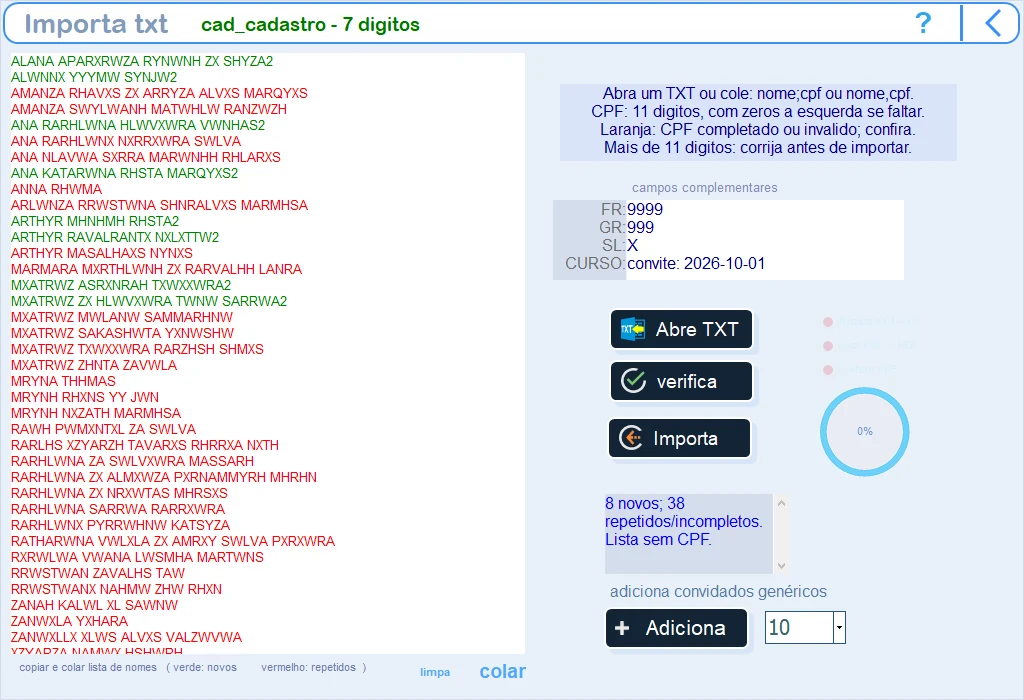The width and height of the screenshot is (1024, 700).
Task: Select the line 'ZANWXLA YXHARA'
Action: tap(69, 621)
